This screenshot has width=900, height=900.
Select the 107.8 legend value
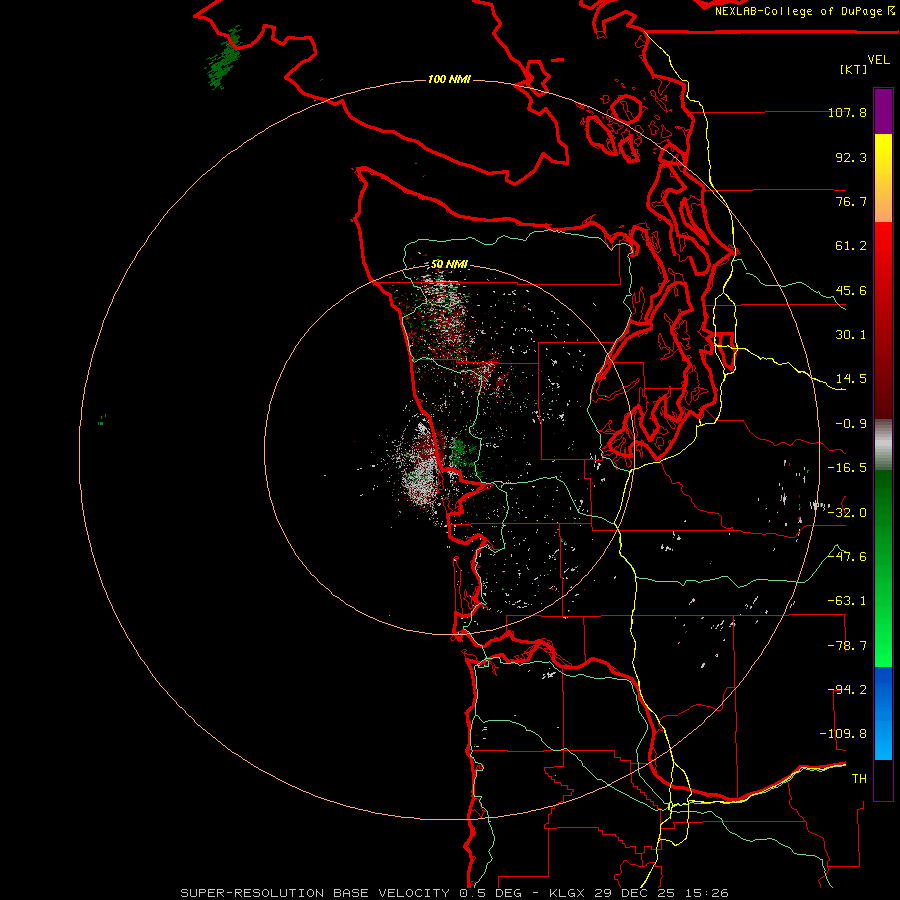pyautogui.click(x=847, y=112)
